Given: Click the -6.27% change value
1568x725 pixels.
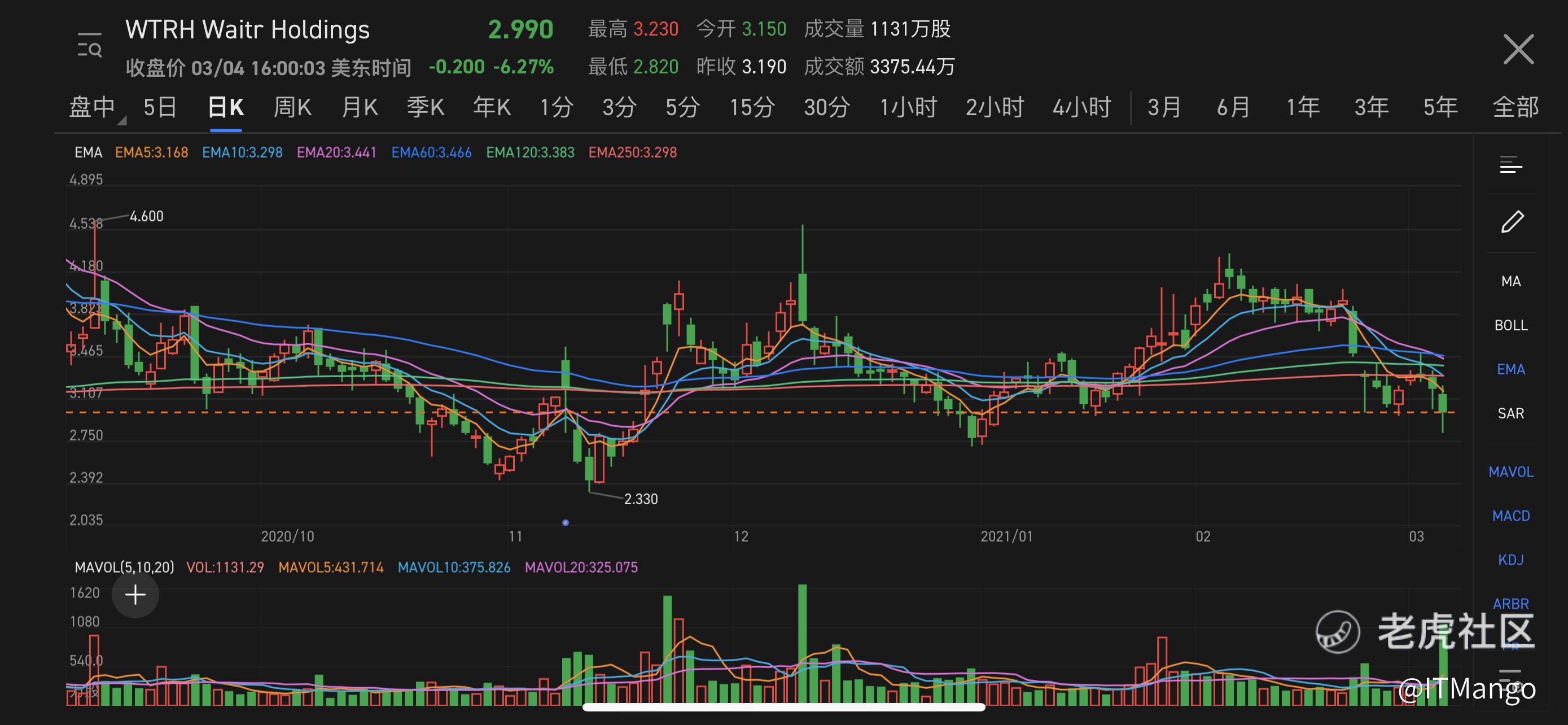Looking at the screenshot, I should (523, 67).
